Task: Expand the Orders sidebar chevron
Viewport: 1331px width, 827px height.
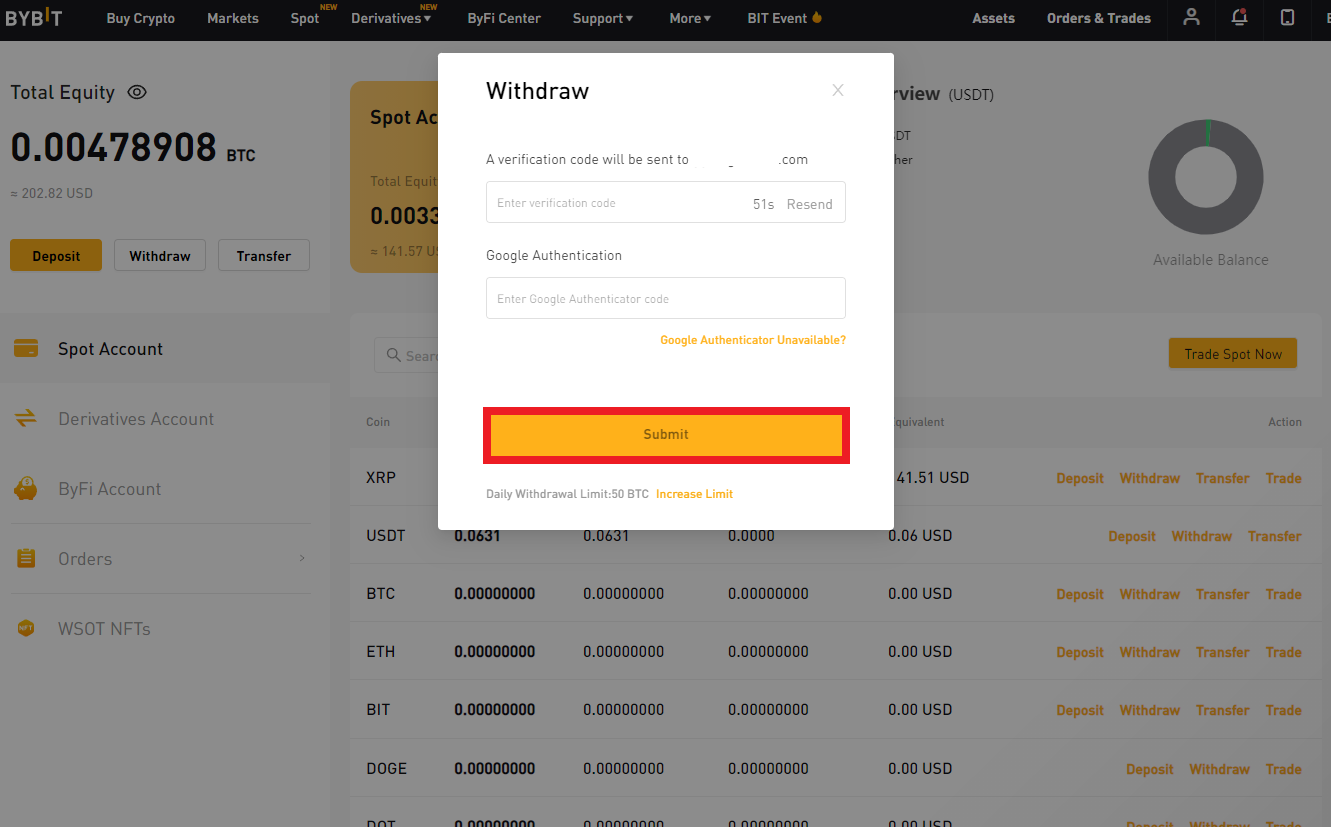Action: point(302,558)
